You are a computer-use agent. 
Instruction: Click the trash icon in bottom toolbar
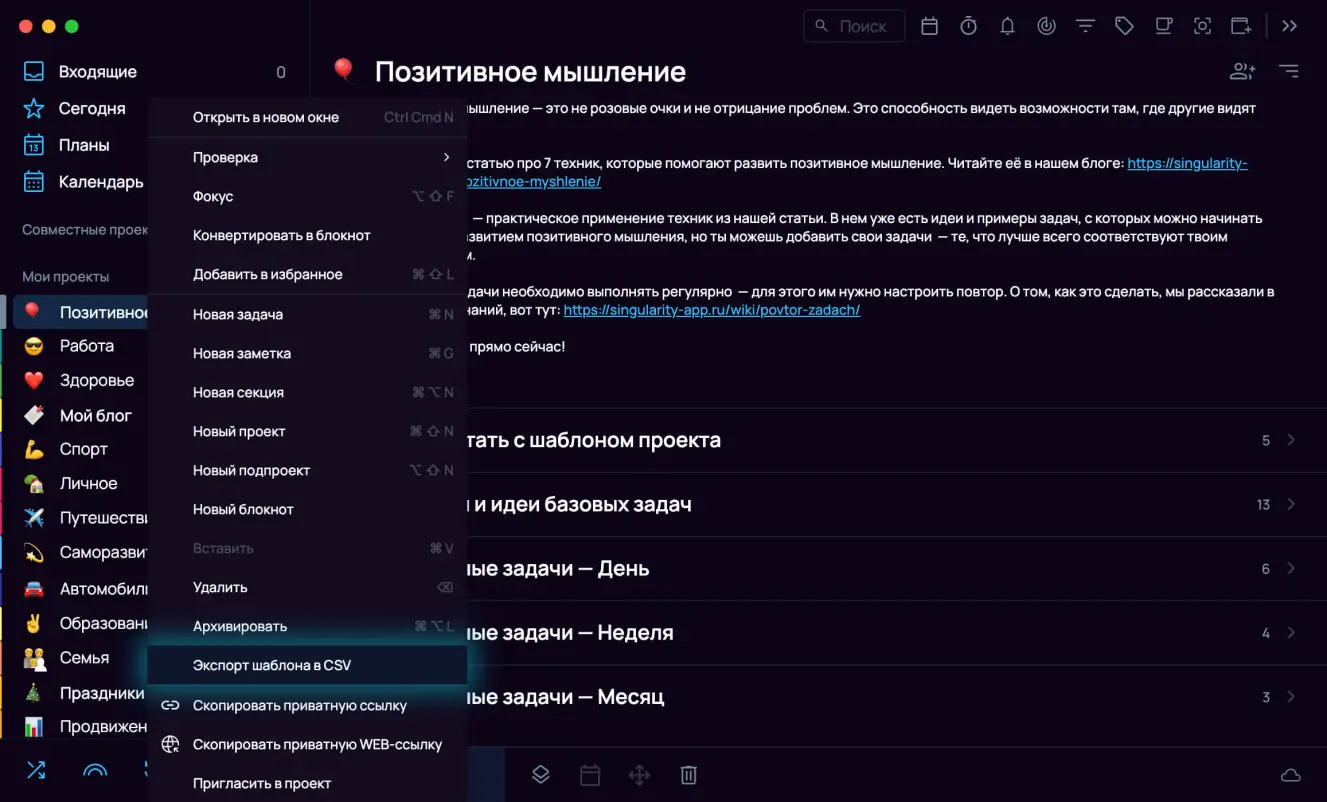[x=688, y=775]
